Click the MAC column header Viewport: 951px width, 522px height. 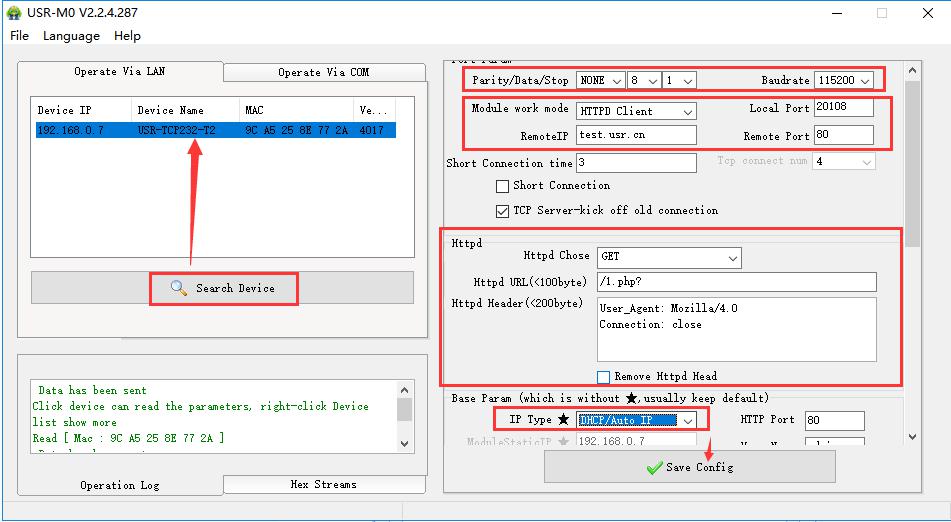pyautogui.click(x=296, y=110)
